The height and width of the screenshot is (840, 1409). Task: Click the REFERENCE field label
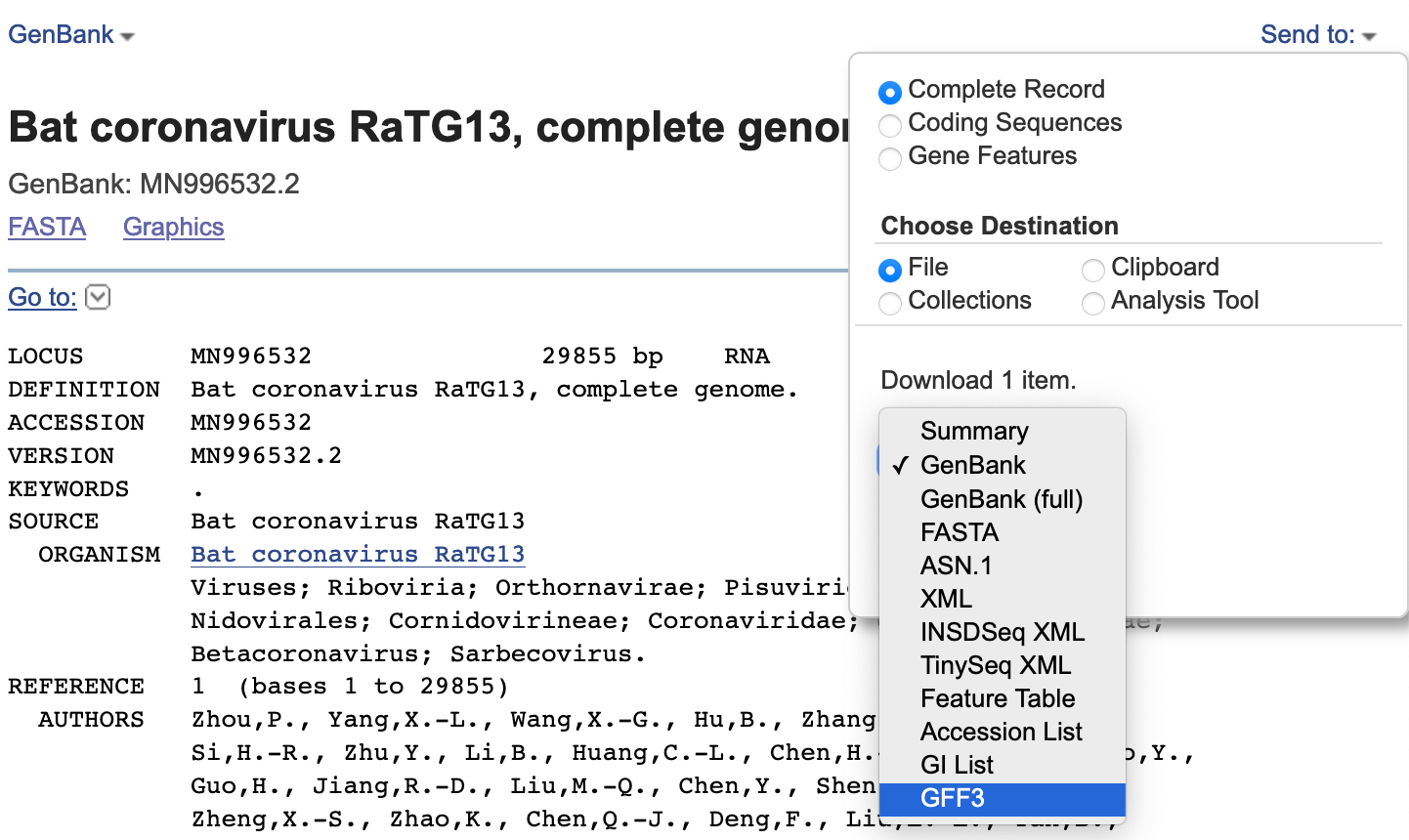click(76, 686)
